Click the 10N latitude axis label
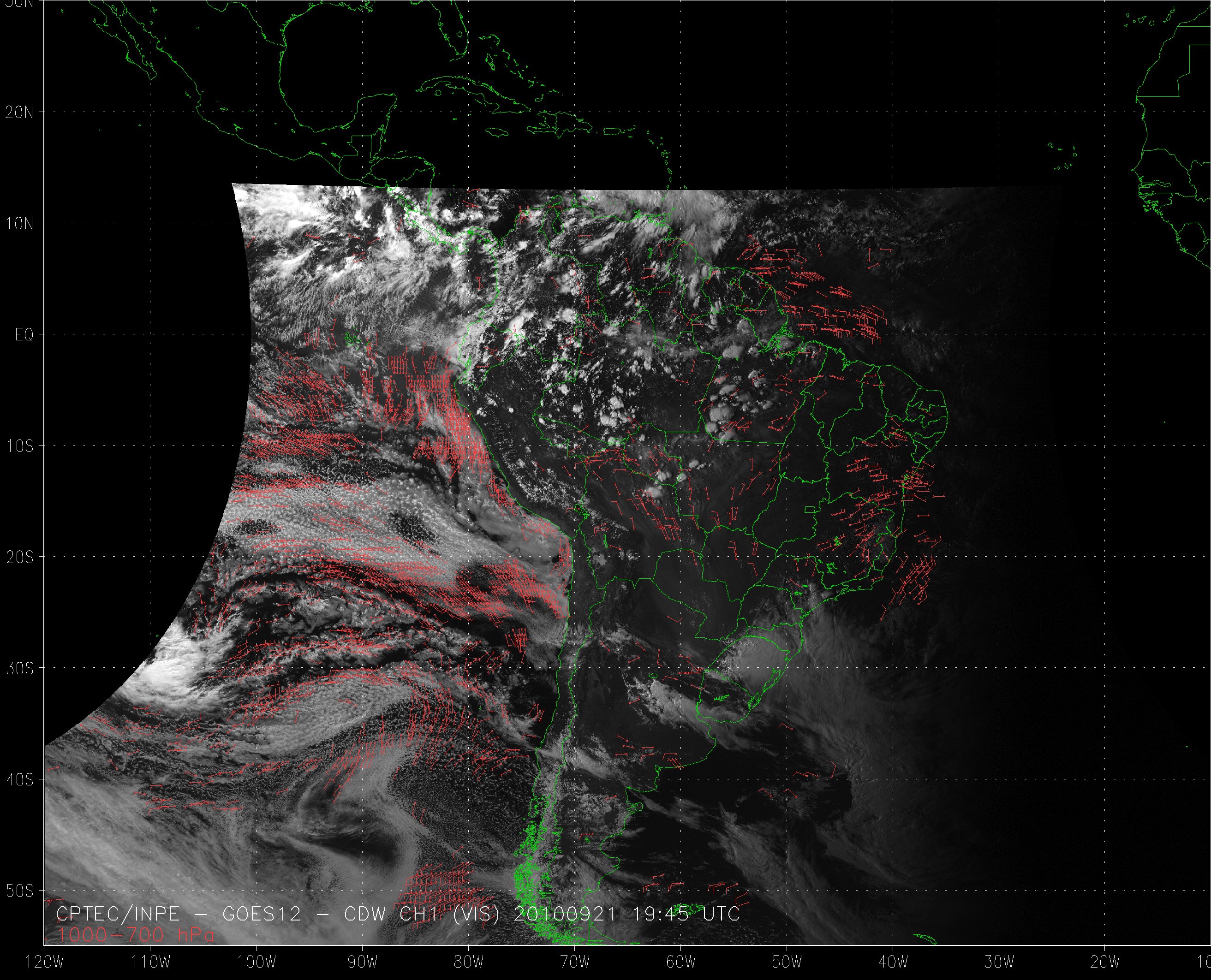 pyautogui.click(x=20, y=224)
